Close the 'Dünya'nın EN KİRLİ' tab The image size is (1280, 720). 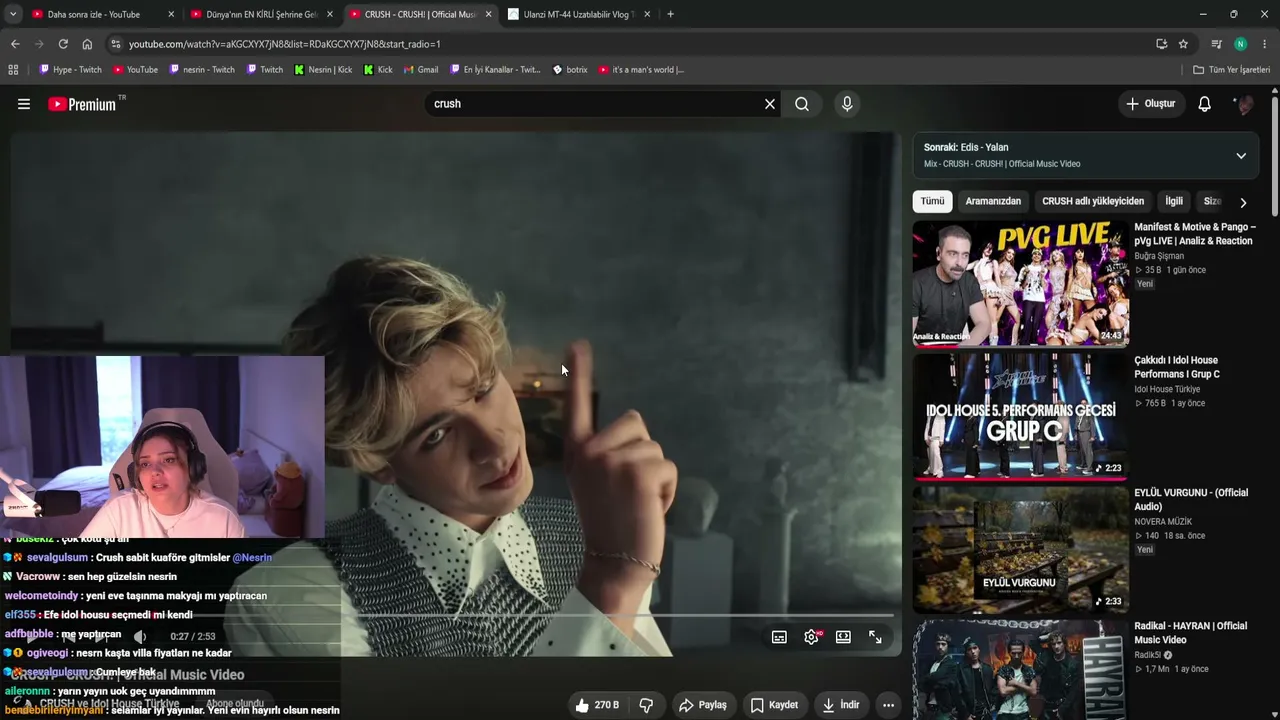(x=330, y=14)
